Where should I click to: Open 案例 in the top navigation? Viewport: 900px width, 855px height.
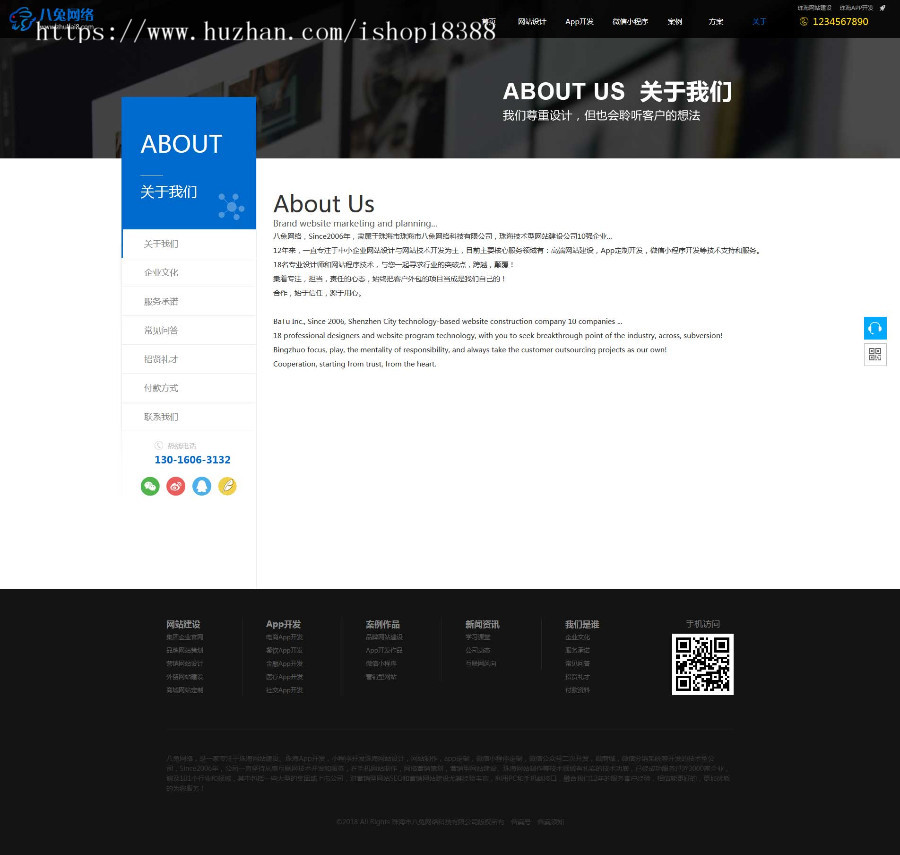tap(675, 22)
